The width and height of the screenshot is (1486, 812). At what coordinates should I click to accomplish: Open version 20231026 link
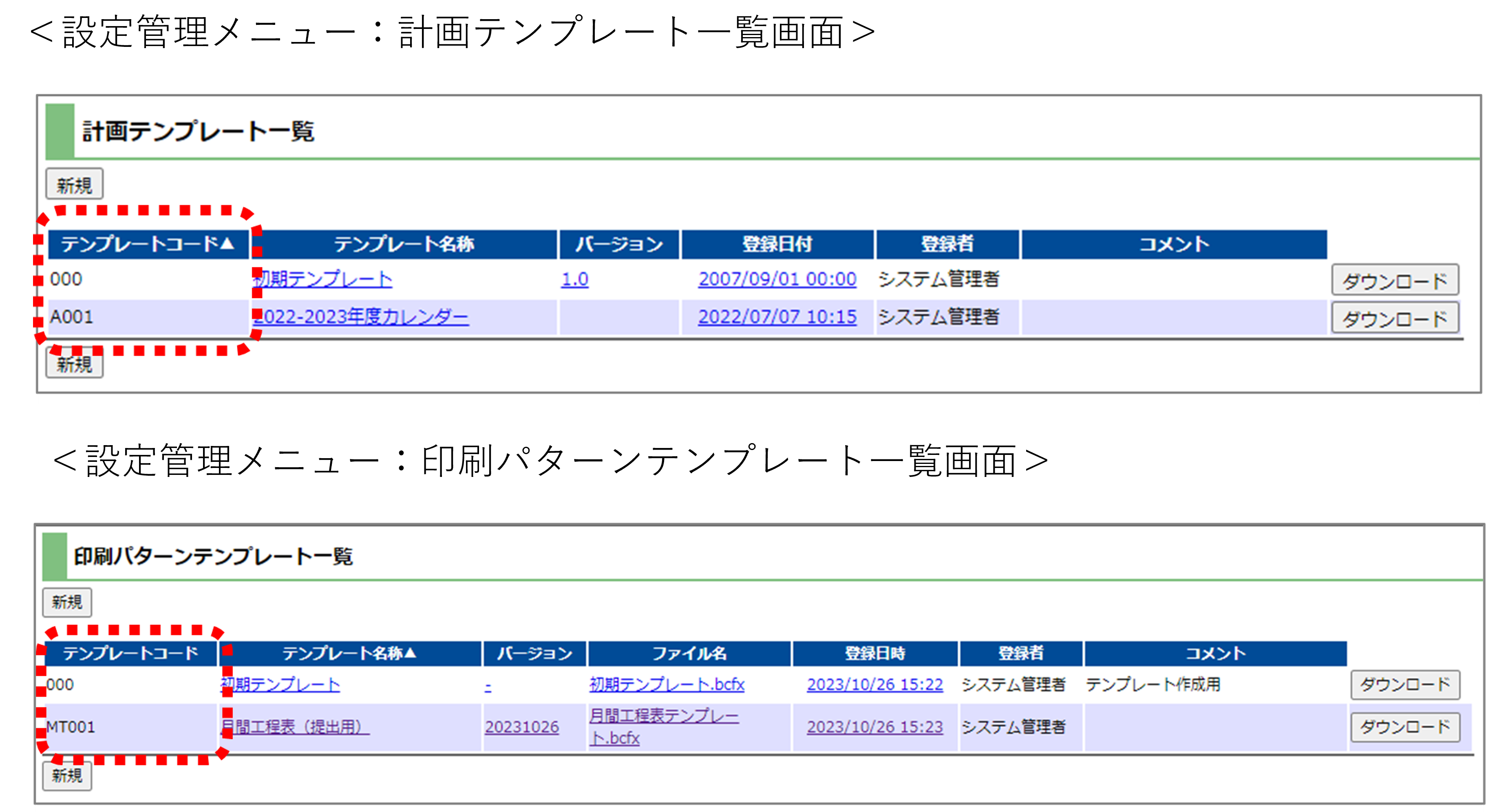pyautogui.click(x=522, y=727)
